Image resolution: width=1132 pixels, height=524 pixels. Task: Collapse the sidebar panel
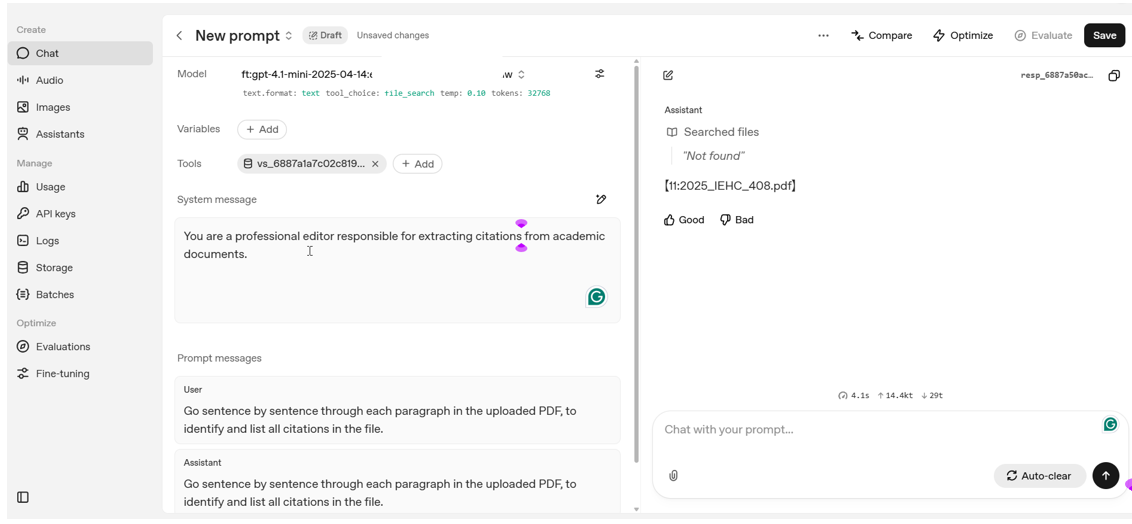point(23,497)
